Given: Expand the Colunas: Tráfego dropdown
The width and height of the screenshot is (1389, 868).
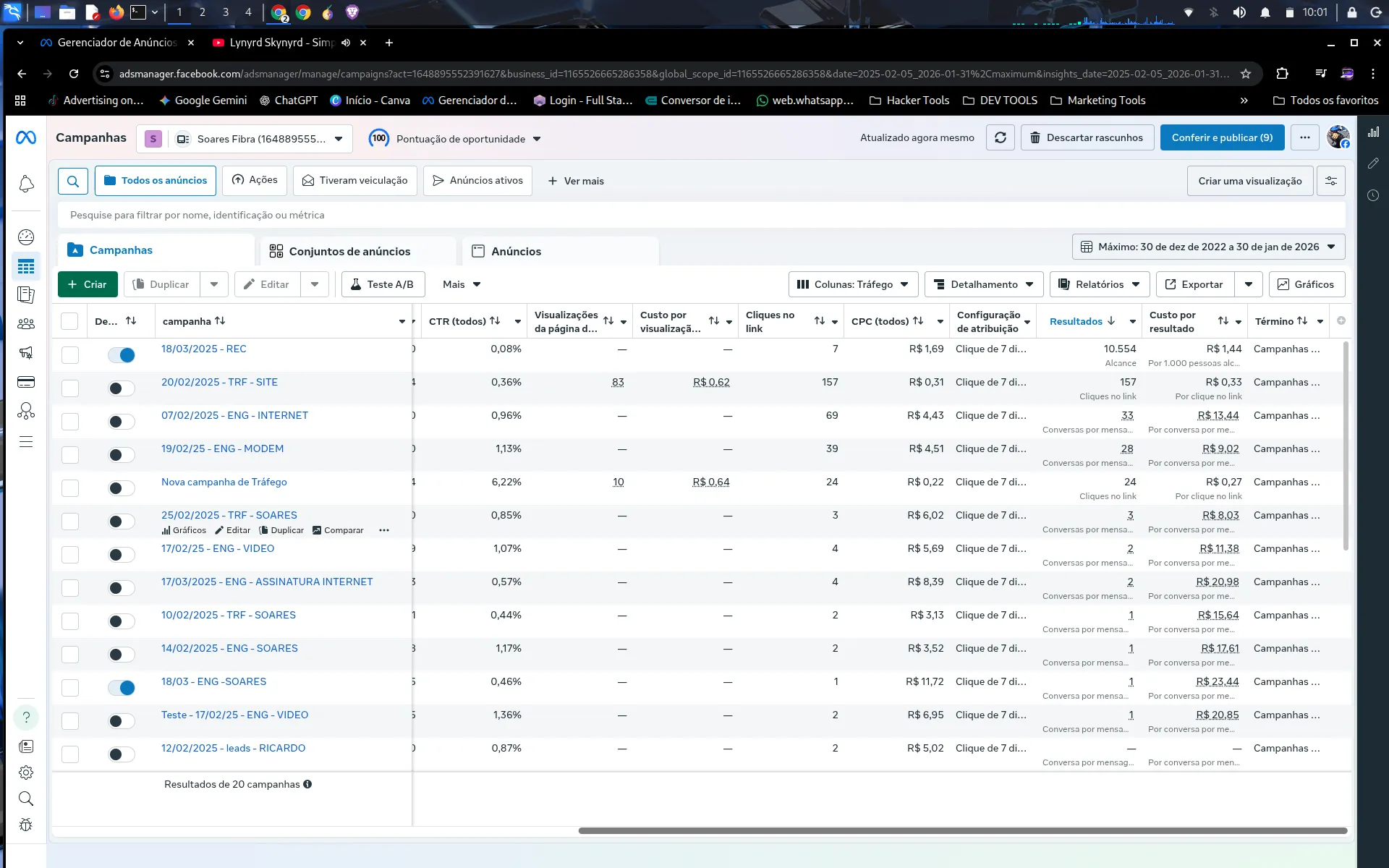Looking at the screenshot, I should point(854,284).
